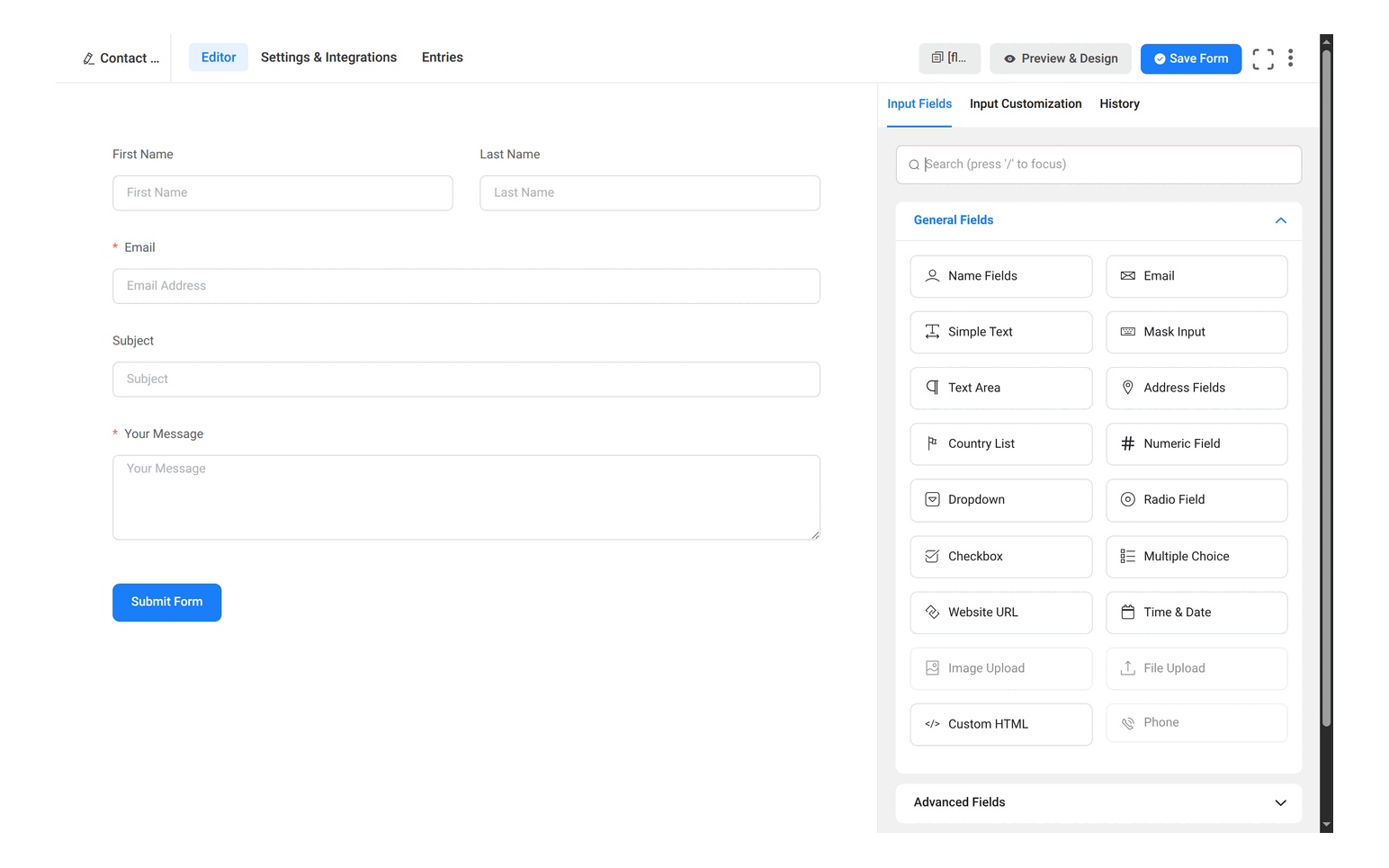1389x868 pixels.
Task: Open the History tab
Action: pos(1119,104)
